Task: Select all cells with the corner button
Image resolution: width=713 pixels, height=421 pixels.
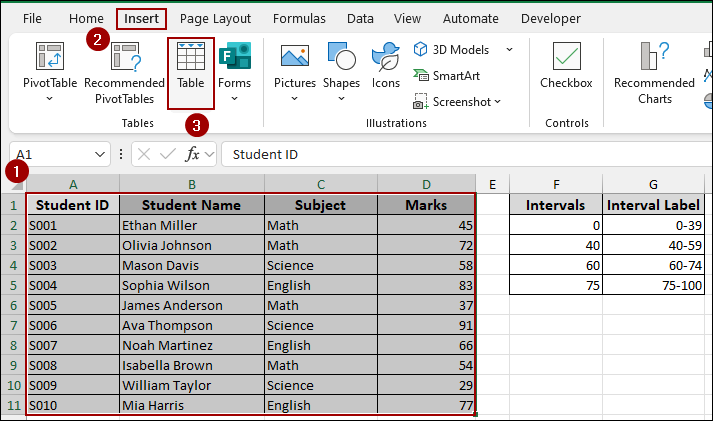Action: click(x=16, y=185)
